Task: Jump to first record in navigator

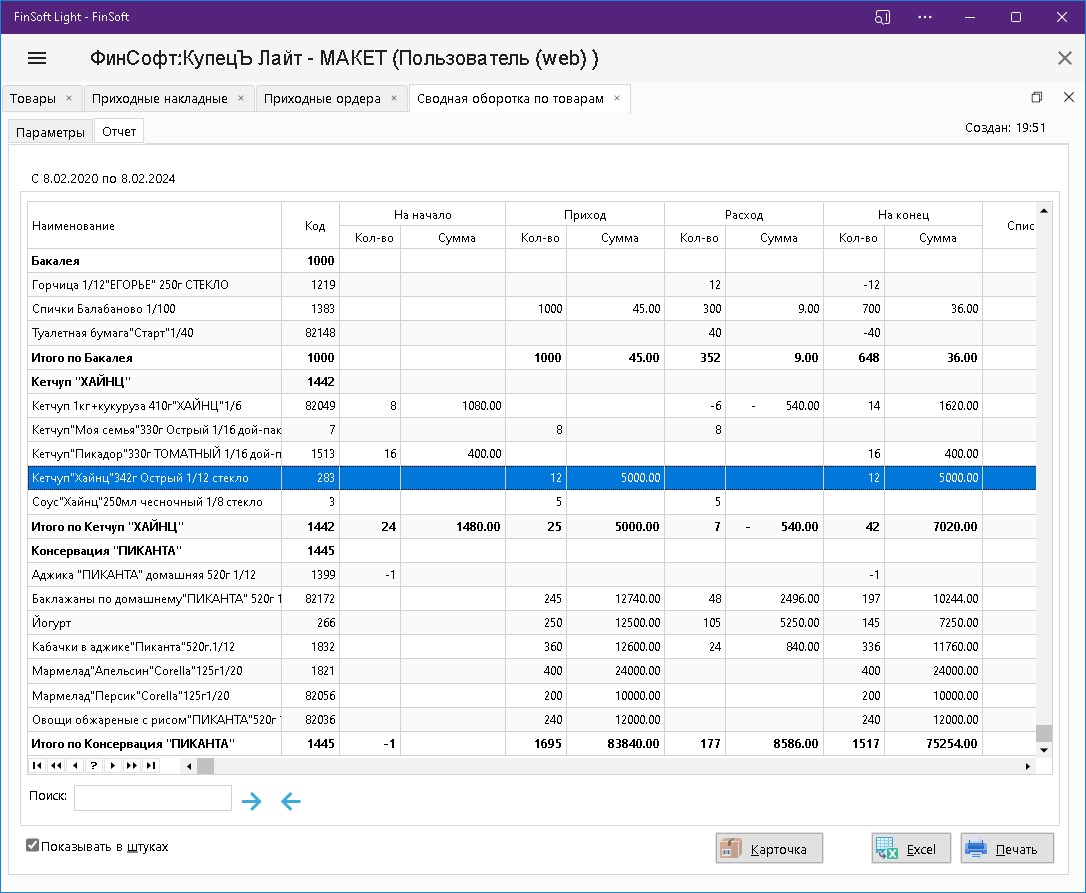Action: [37, 766]
